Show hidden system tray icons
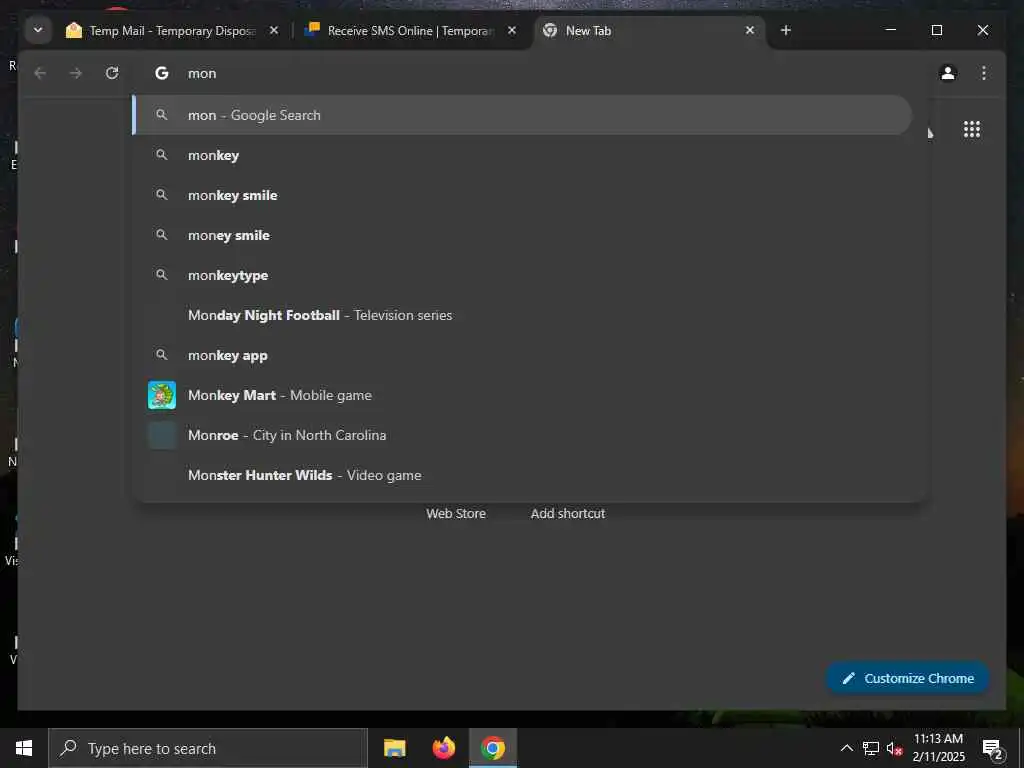1024x768 pixels. click(x=846, y=748)
